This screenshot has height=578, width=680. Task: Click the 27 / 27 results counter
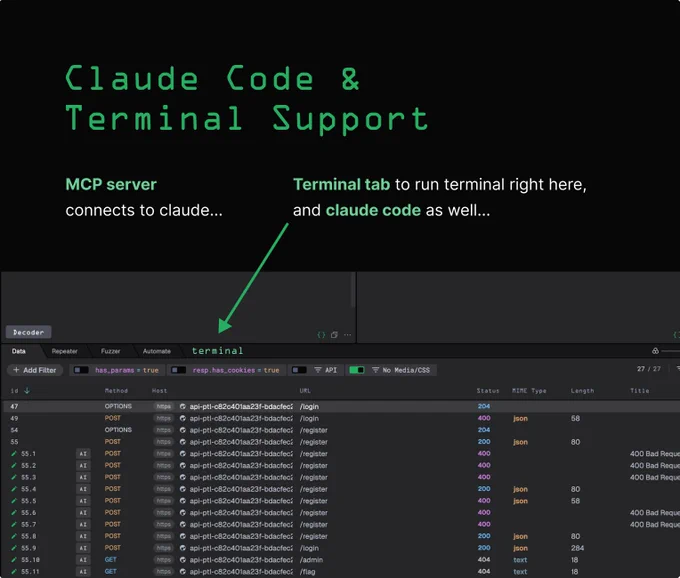pos(649,369)
